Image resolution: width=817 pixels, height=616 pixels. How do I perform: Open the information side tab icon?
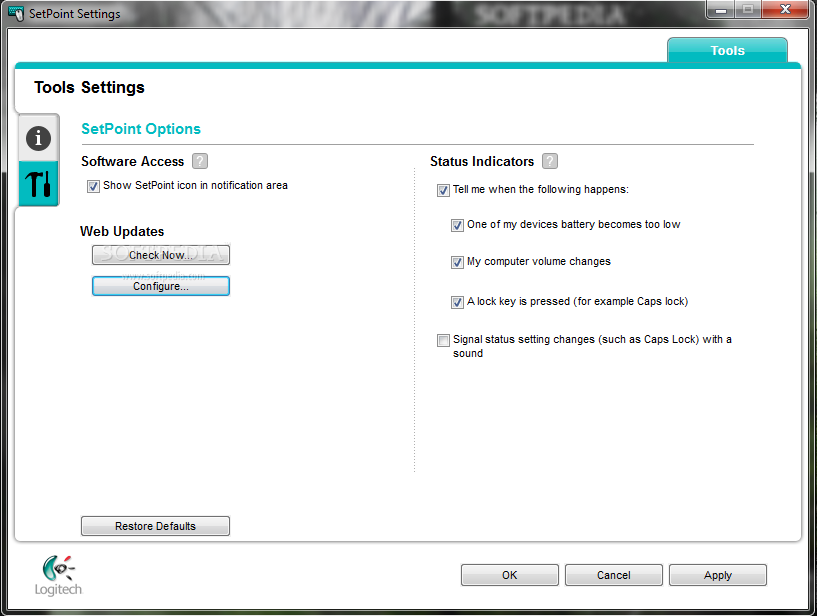tap(39, 139)
